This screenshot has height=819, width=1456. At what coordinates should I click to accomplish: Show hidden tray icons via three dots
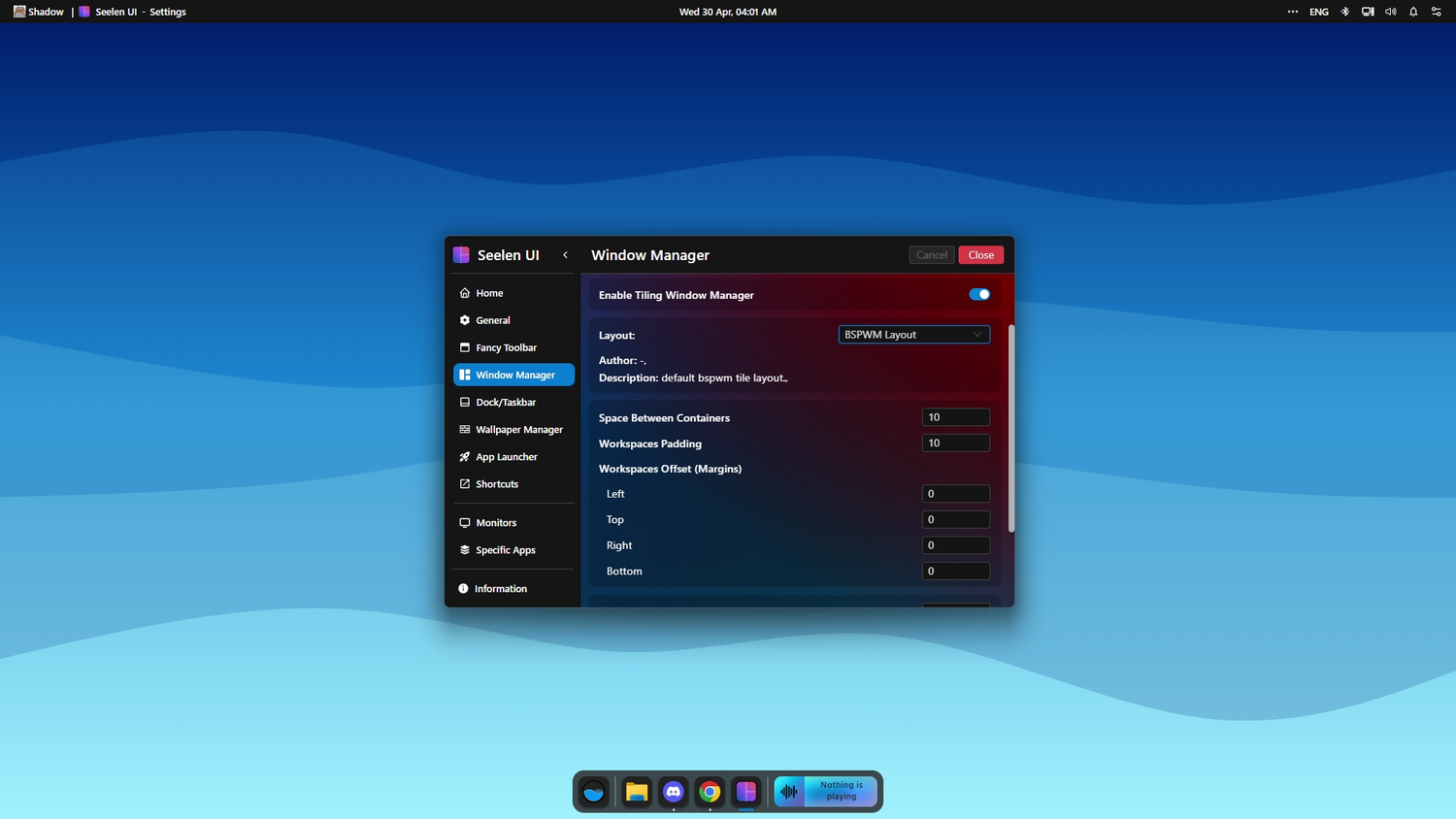[1293, 12]
